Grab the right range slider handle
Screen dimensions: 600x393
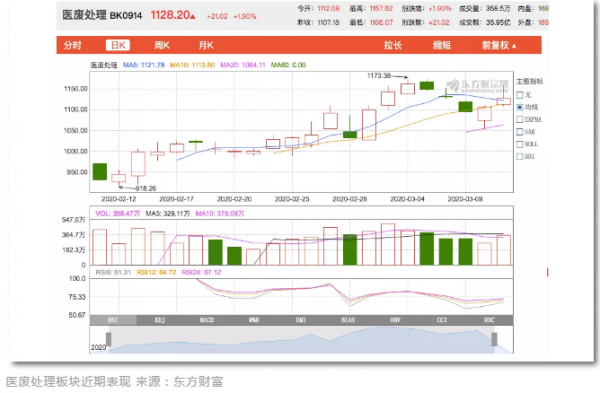[x=494, y=339]
